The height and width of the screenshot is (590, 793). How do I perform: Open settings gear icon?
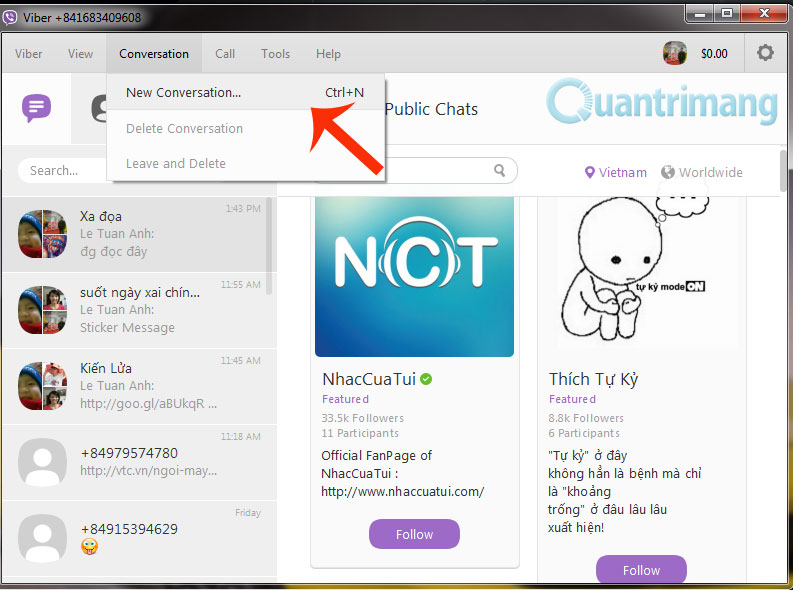(x=765, y=53)
